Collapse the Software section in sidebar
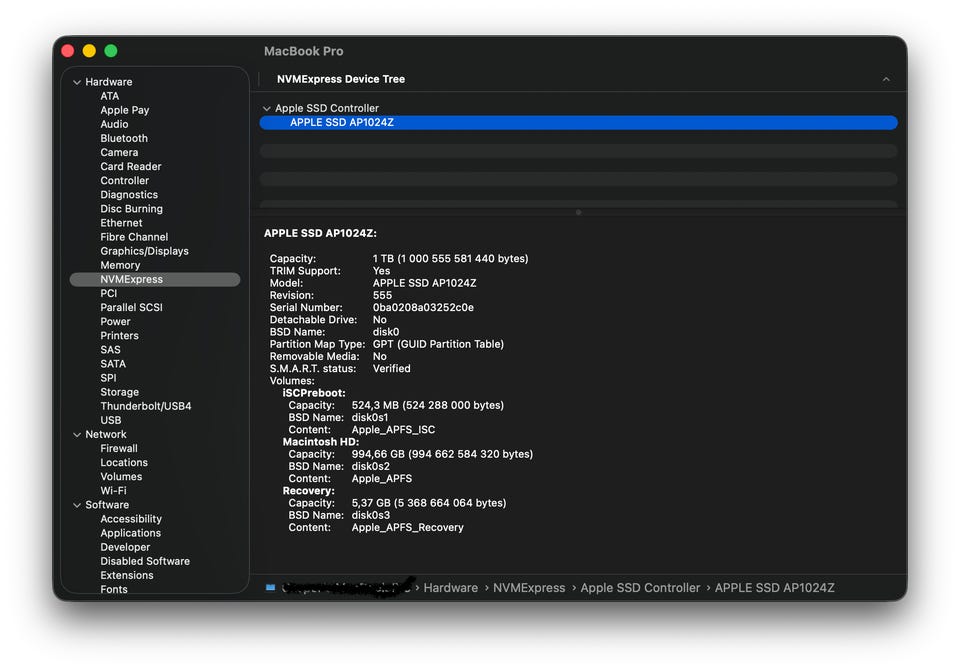960x671 pixels. pyautogui.click(x=77, y=505)
